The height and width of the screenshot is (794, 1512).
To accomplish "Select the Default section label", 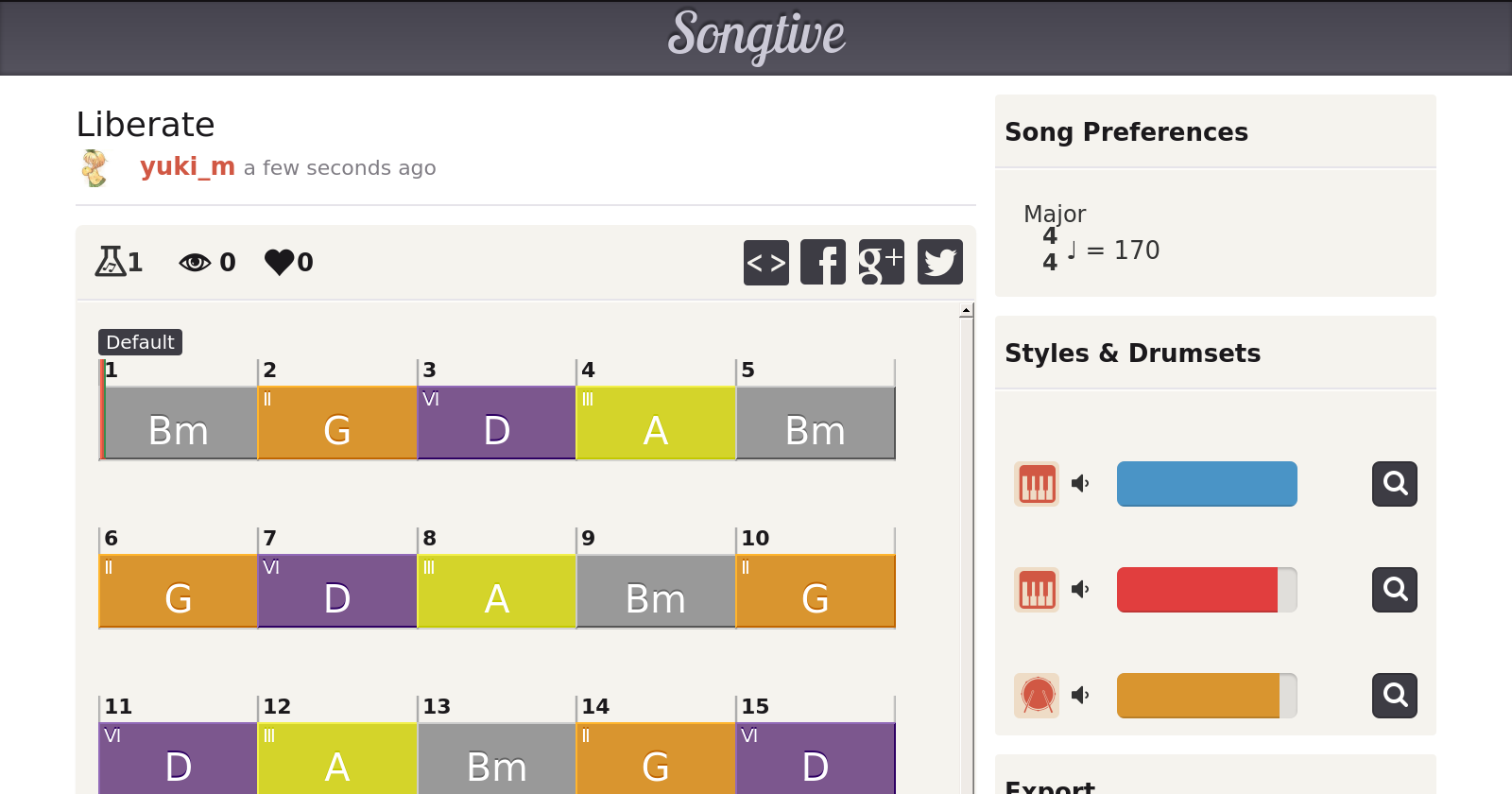I will point(140,342).
